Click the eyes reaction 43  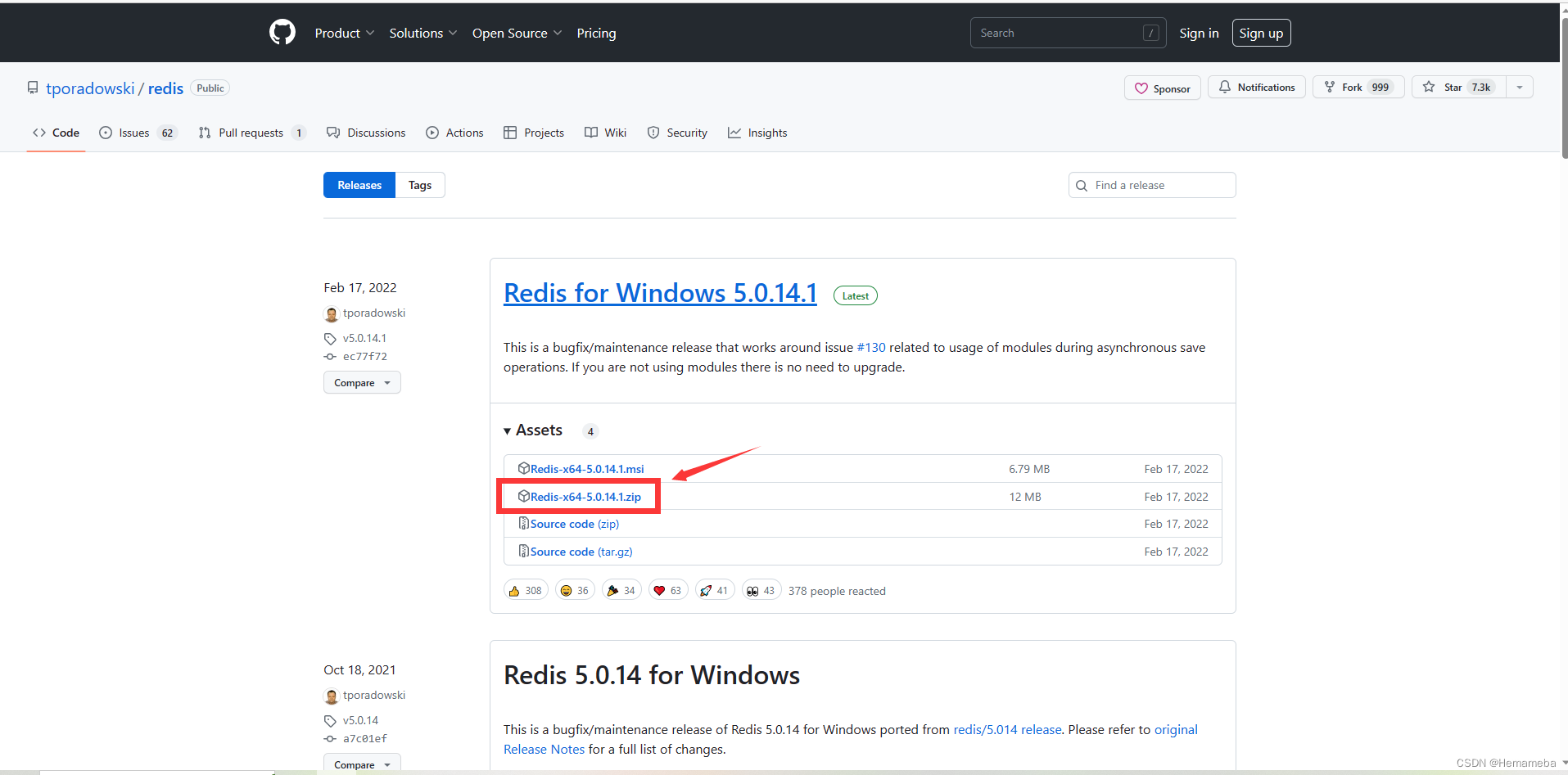761,591
